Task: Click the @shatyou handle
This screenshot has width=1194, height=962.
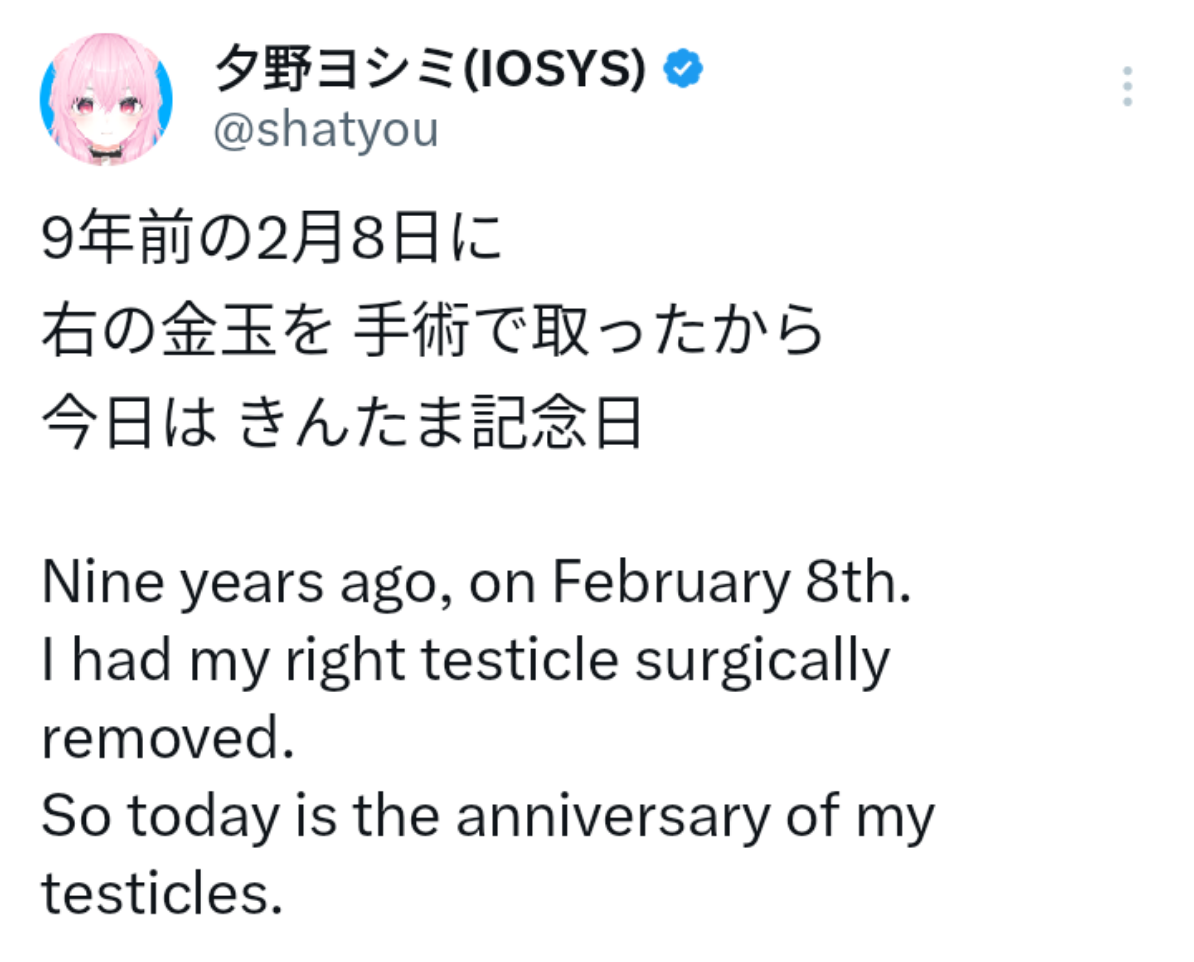Action: [326, 130]
